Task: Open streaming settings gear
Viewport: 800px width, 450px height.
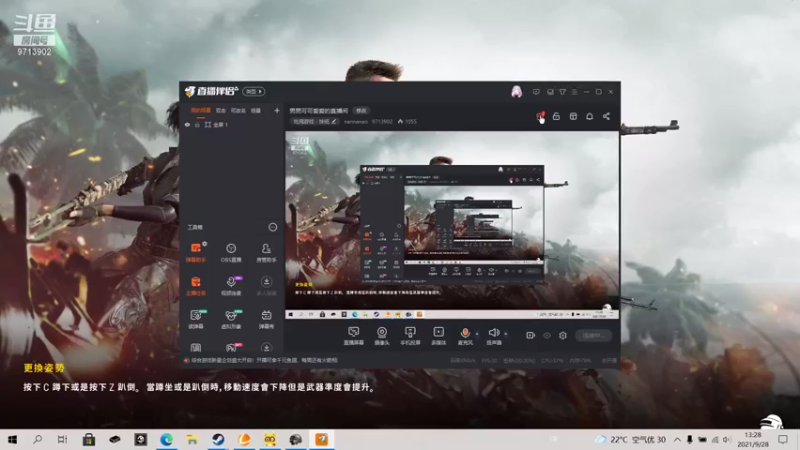Action: (x=563, y=335)
